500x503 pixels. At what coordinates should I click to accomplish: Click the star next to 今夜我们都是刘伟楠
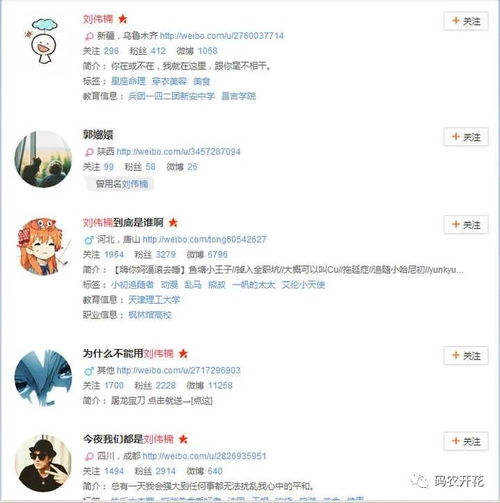[183, 439]
